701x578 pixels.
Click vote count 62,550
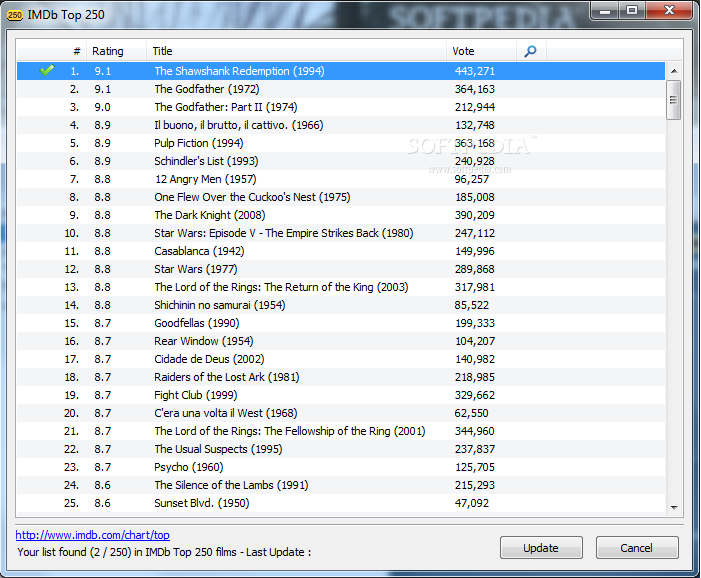472,413
